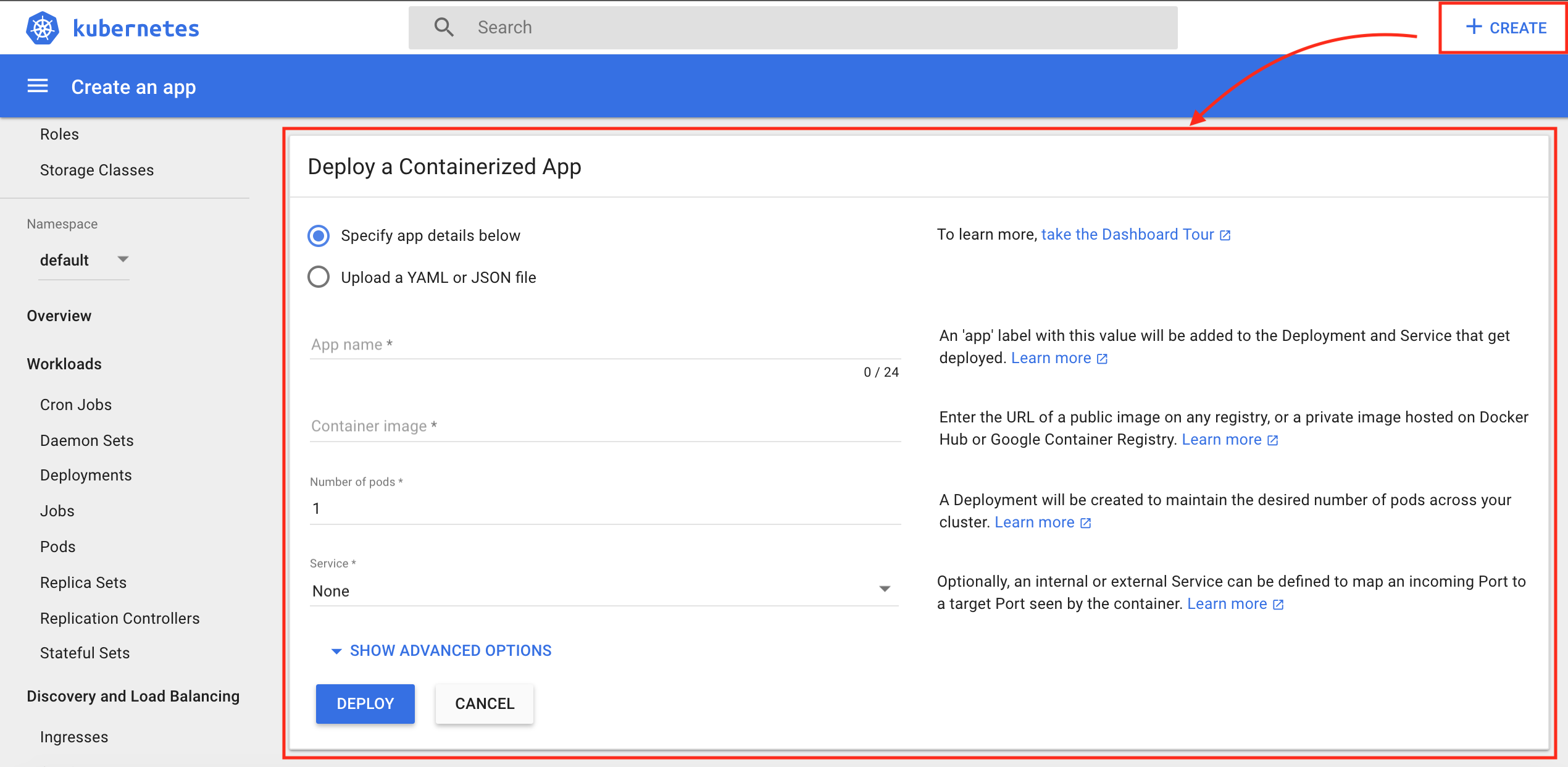Click the Kubernetes logo icon
1568x767 pixels.
coord(42,28)
